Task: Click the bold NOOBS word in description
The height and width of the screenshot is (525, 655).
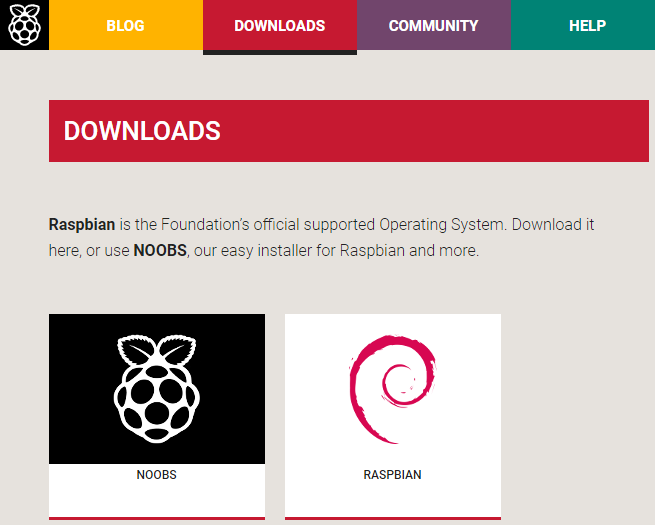Action: tap(160, 251)
